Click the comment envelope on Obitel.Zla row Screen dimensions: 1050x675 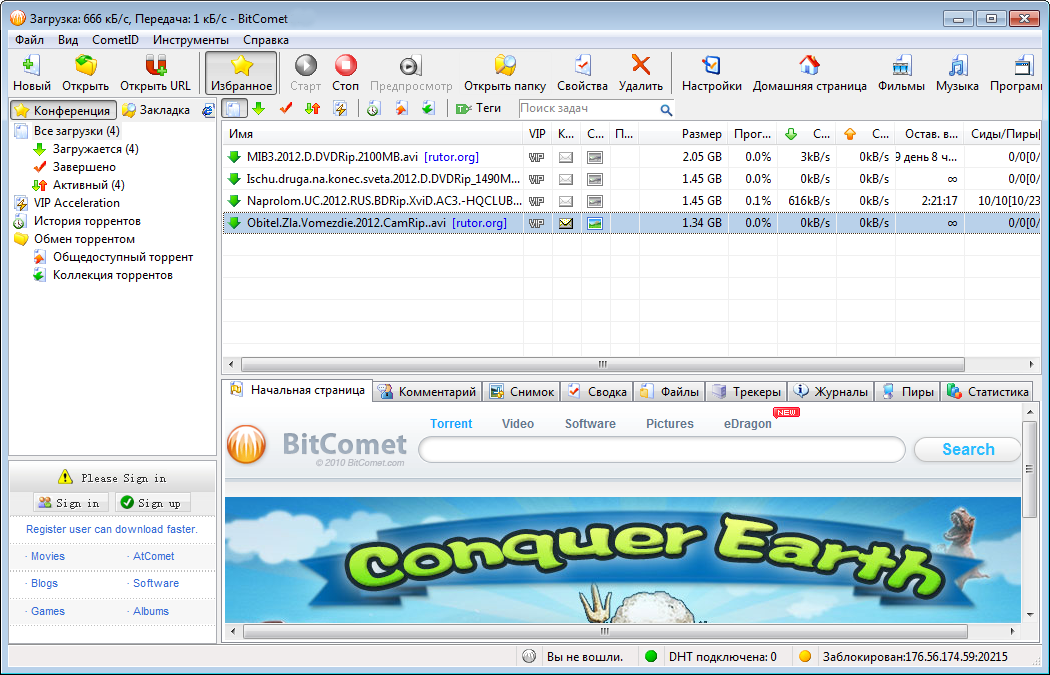(566, 223)
